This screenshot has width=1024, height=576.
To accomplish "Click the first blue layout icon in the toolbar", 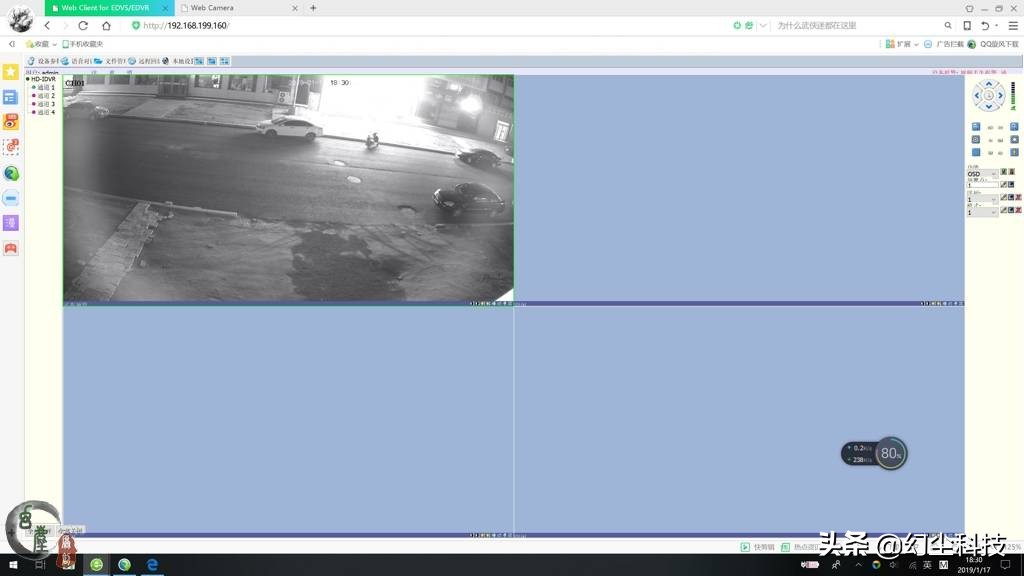I will coord(199,61).
